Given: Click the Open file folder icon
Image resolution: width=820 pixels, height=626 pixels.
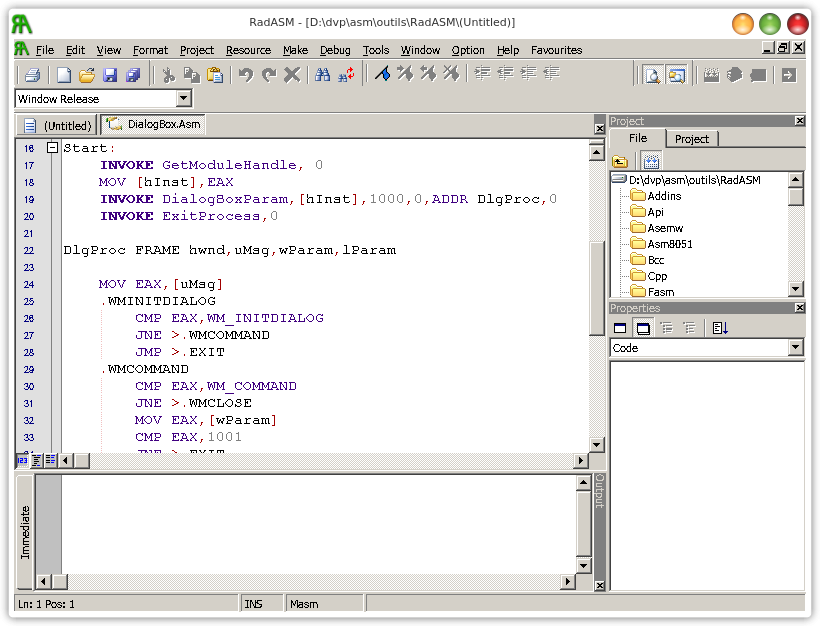Looking at the screenshot, I should [87, 75].
